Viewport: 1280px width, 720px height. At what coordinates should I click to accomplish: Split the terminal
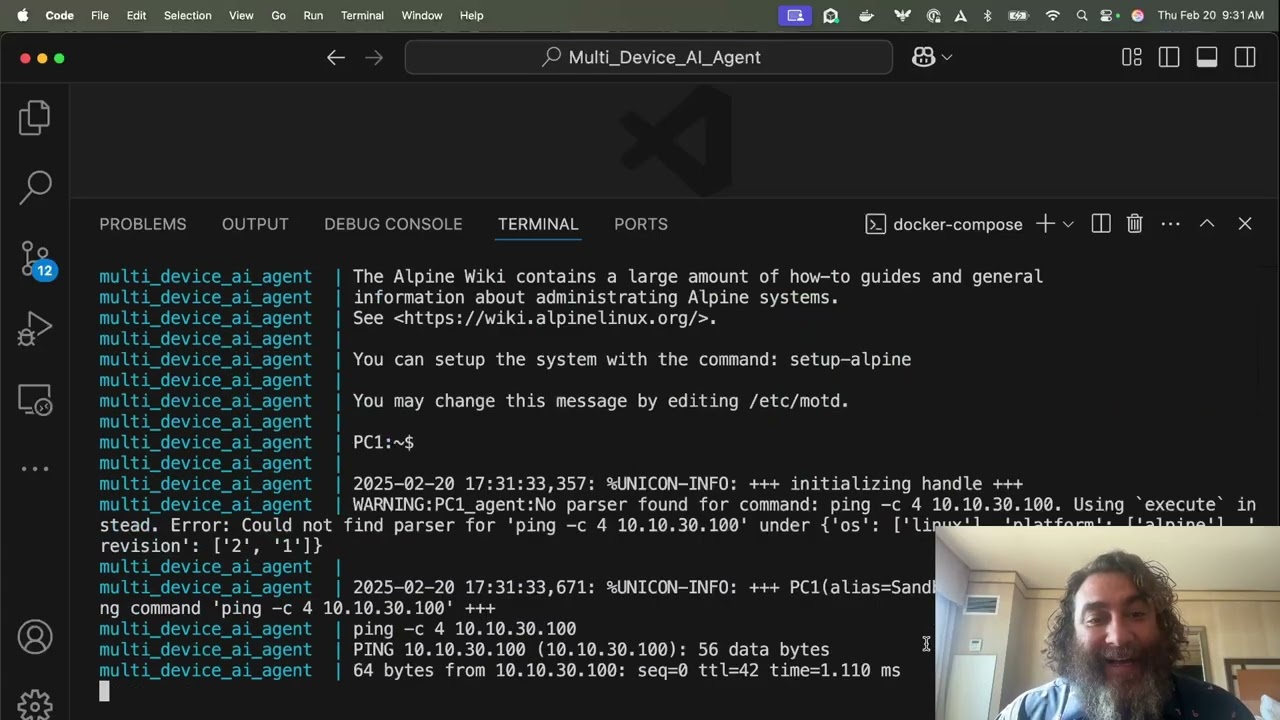[x=1101, y=224]
